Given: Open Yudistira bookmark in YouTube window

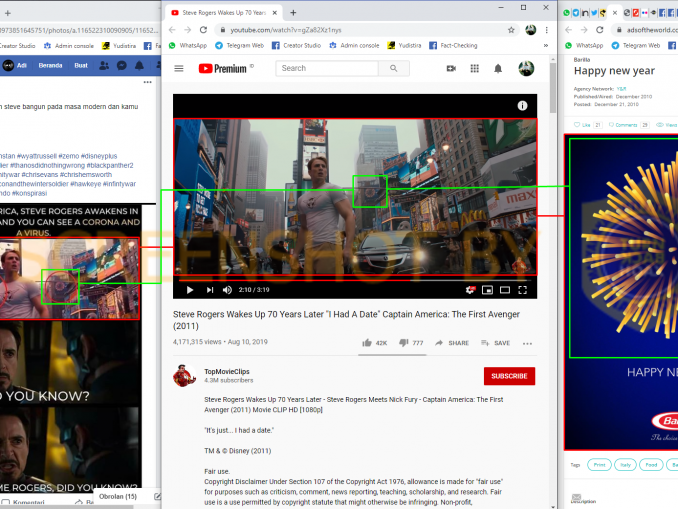Looking at the screenshot, I should tap(404, 45).
